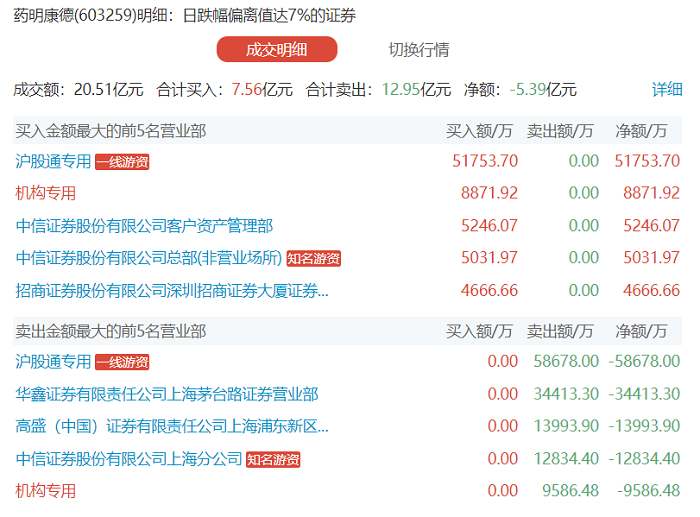Click sell amount 58678.00

click(x=566, y=361)
